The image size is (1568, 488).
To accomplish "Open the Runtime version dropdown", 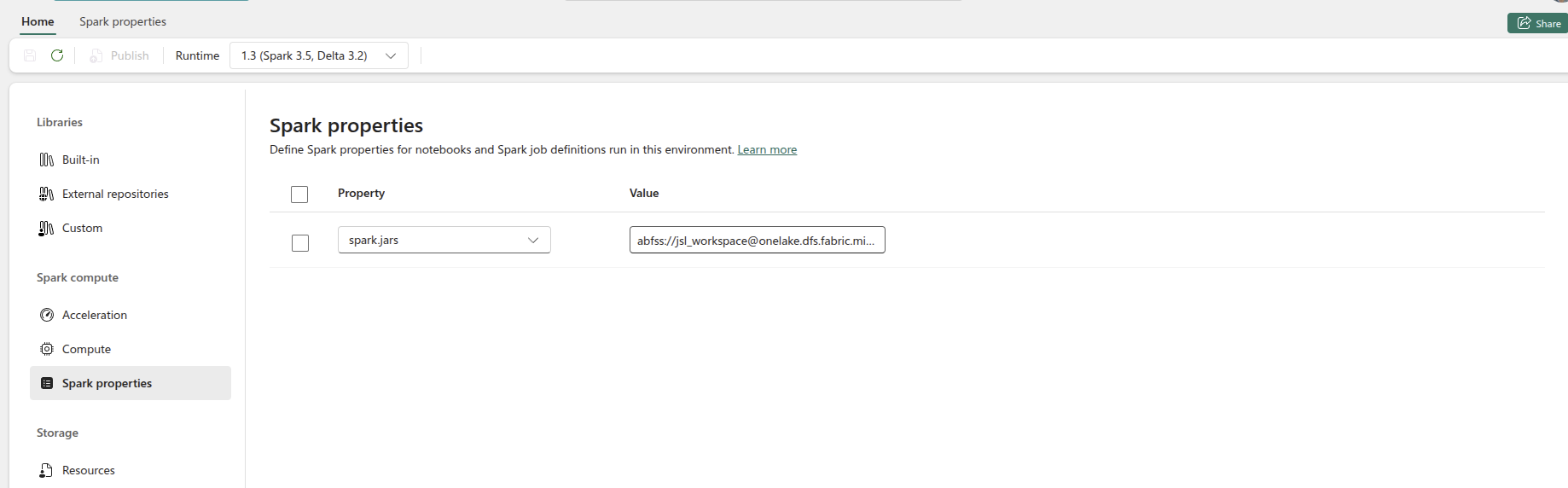I will click(318, 55).
